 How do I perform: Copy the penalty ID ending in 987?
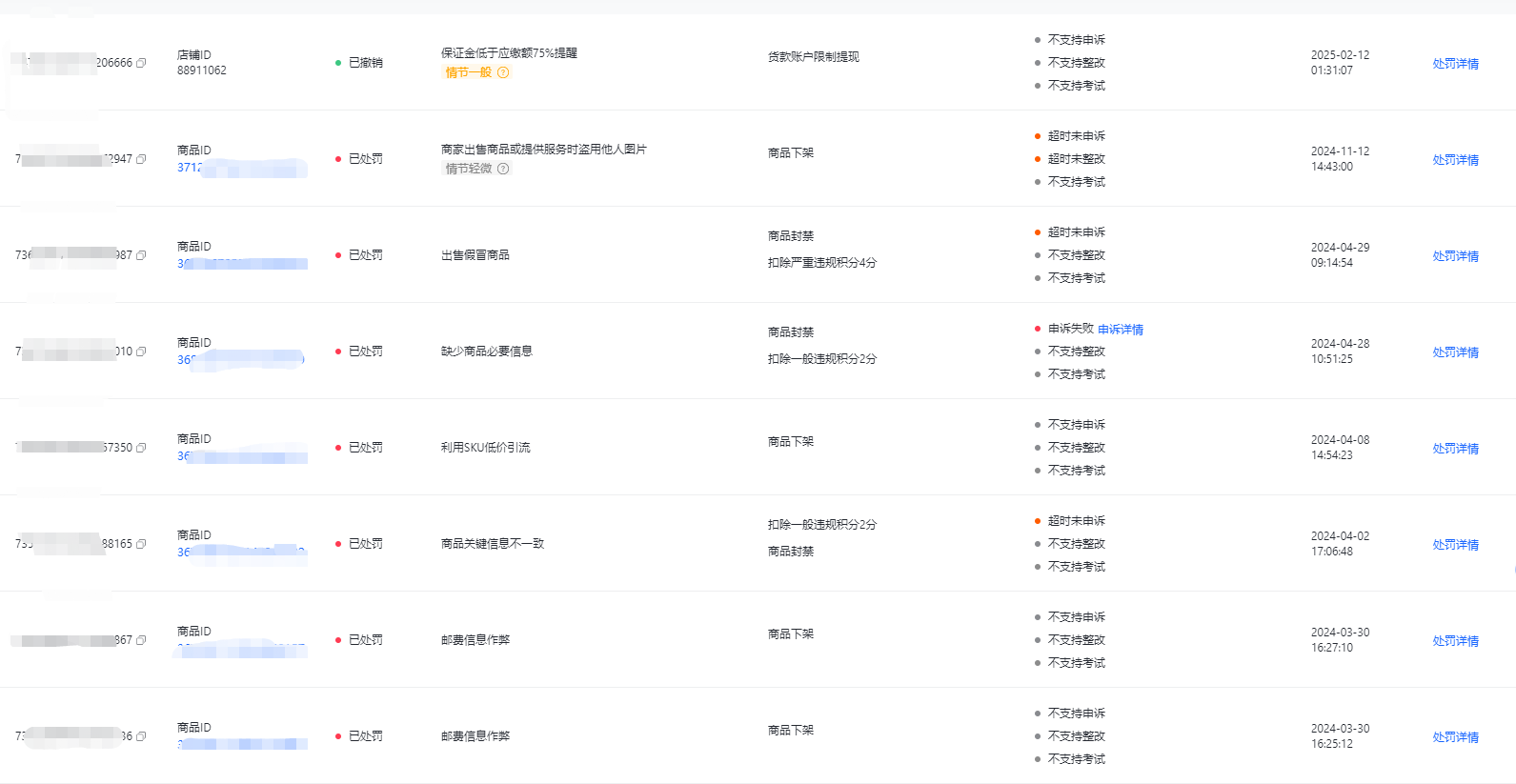point(142,255)
